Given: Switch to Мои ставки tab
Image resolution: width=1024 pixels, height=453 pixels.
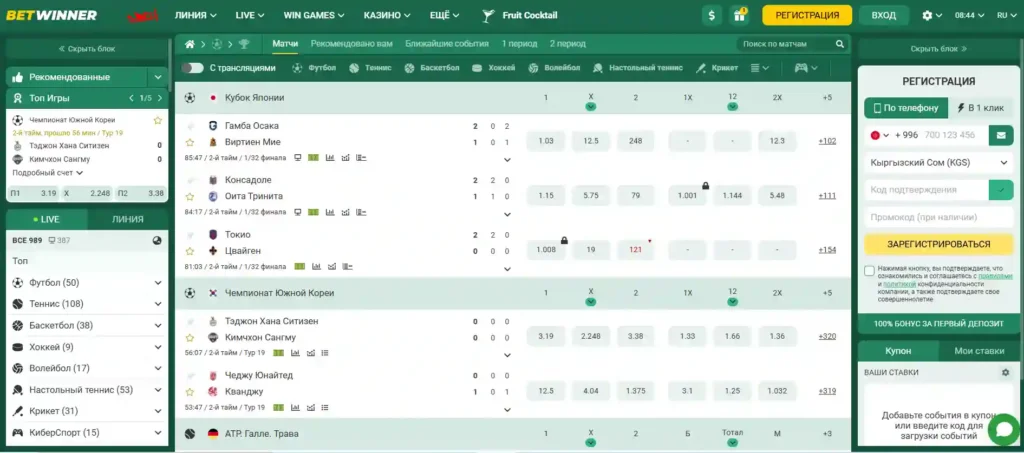Looking at the screenshot, I should pyautogui.click(x=979, y=351).
